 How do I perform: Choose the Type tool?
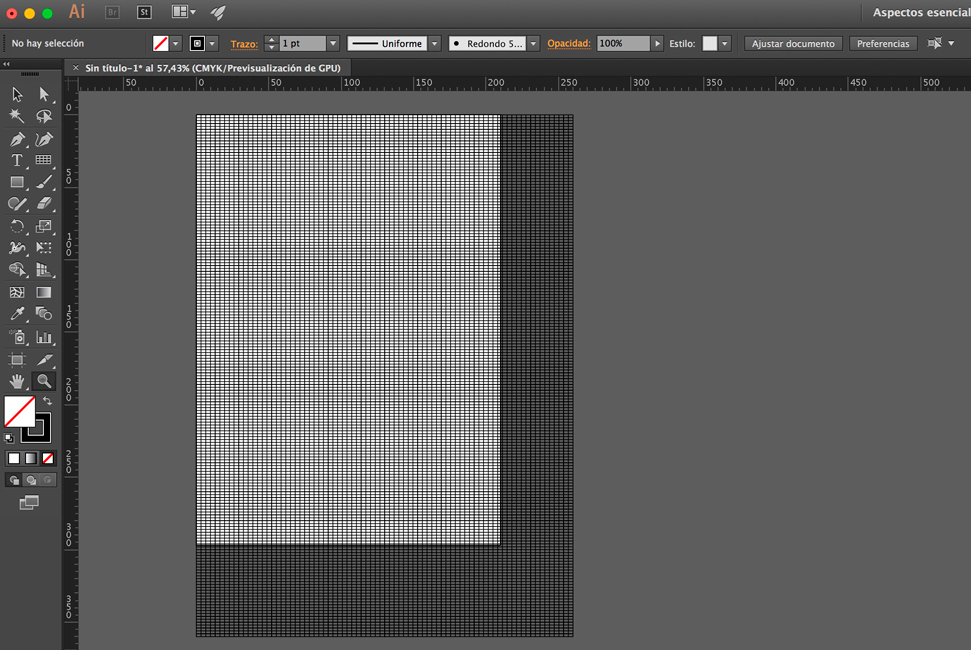pos(17,160)
